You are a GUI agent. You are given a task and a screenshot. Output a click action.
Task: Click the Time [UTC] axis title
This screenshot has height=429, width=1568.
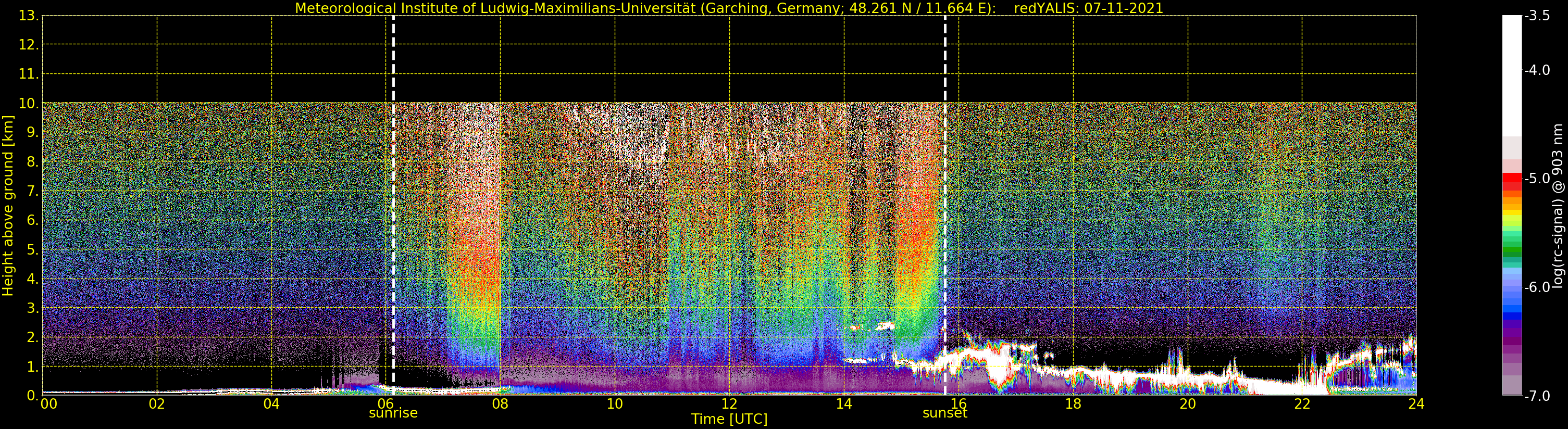pyautogui.click(x=729, y=419)
